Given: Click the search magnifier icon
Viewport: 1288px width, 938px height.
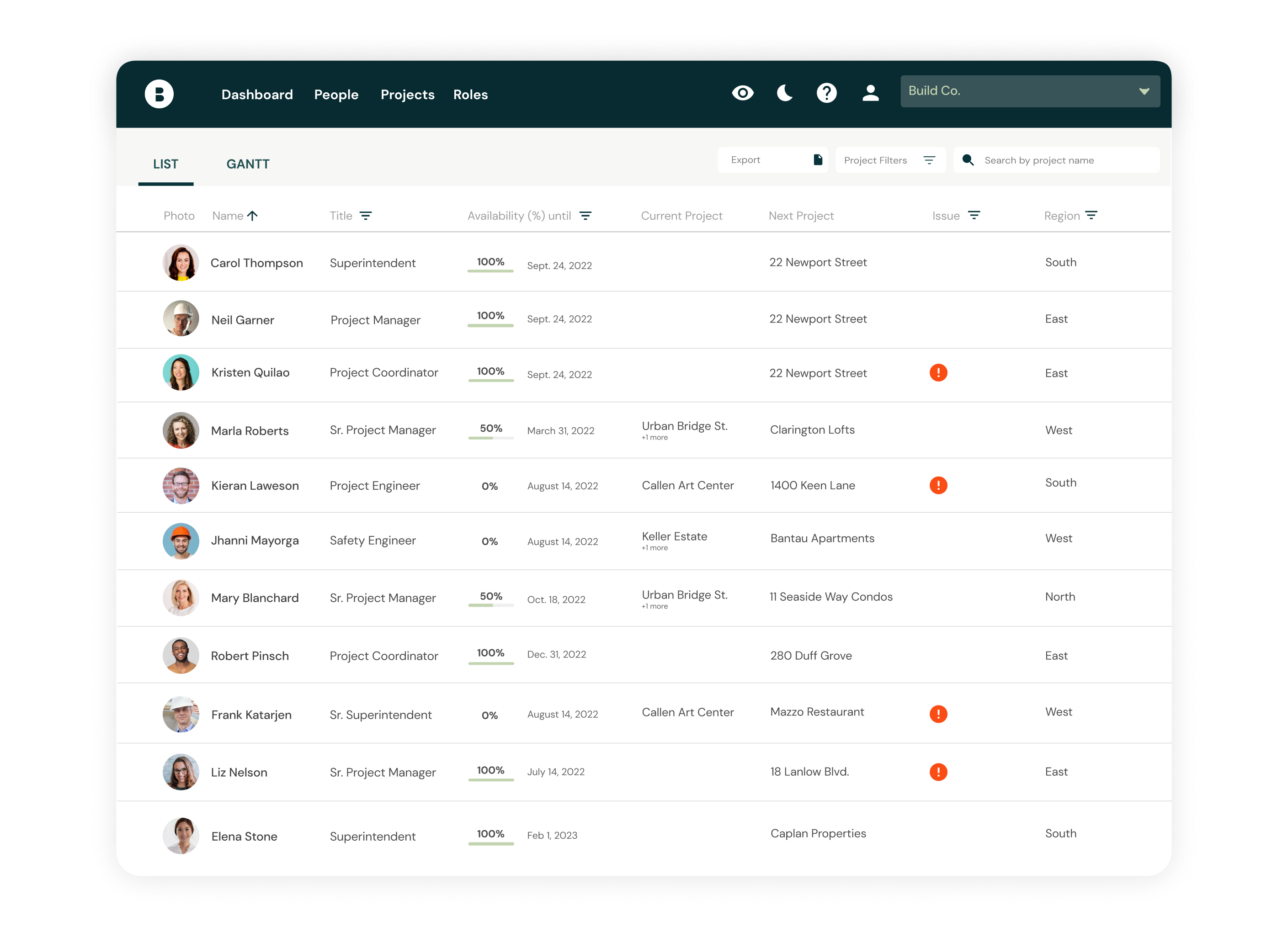Looking at the screenshot, I should pyautogui.click(x=968, y=160).
